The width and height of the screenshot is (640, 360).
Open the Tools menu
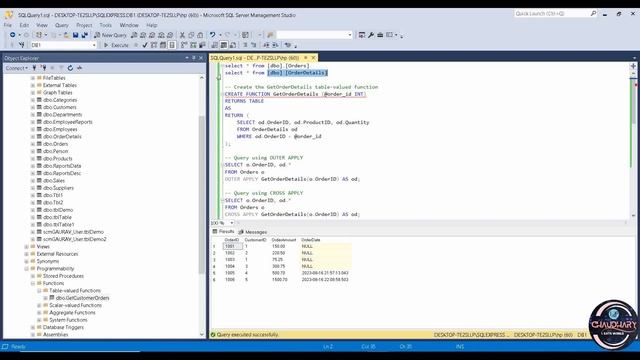105,25
